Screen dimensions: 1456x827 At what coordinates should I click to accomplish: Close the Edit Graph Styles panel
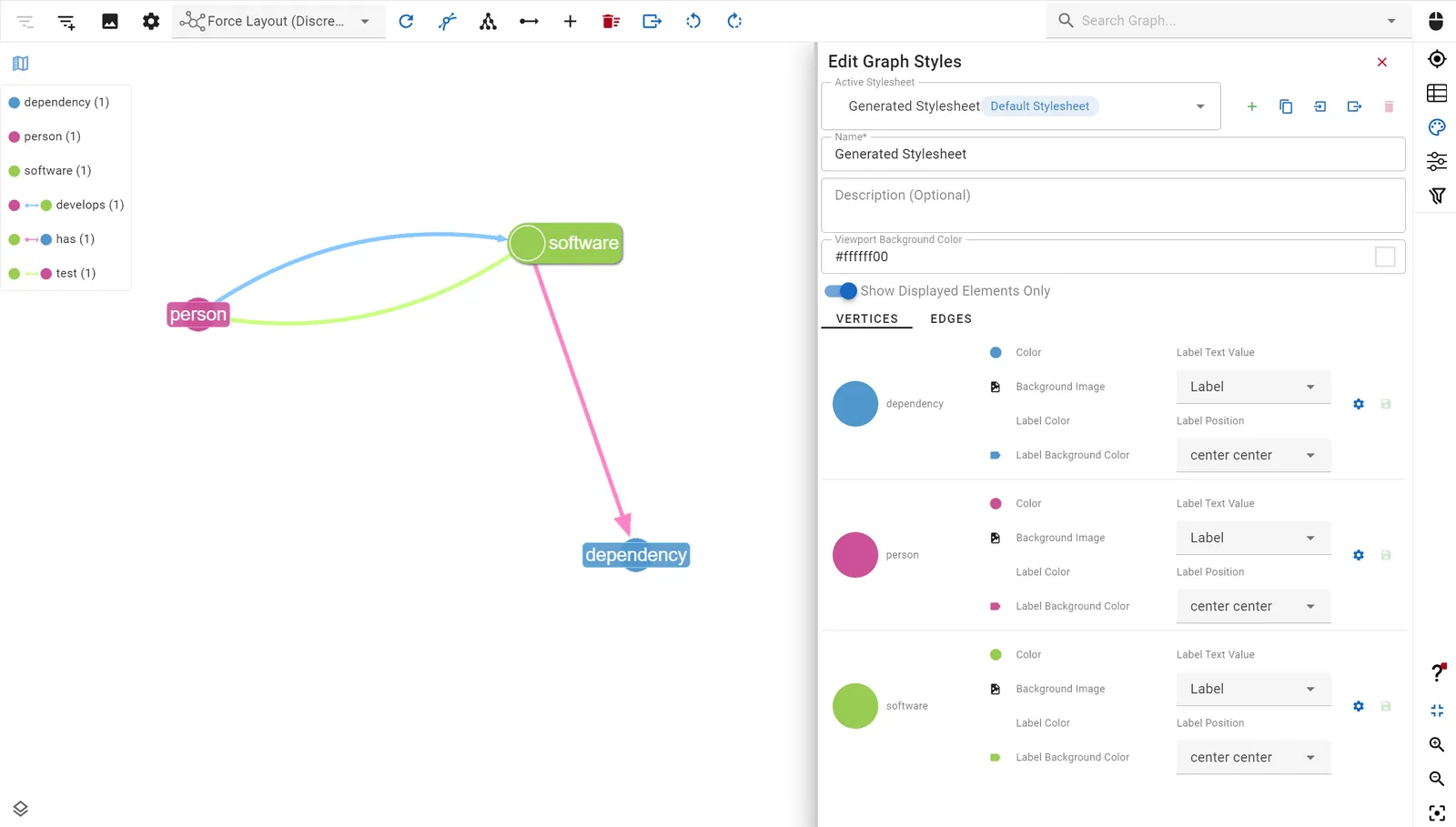[1382, 62]
